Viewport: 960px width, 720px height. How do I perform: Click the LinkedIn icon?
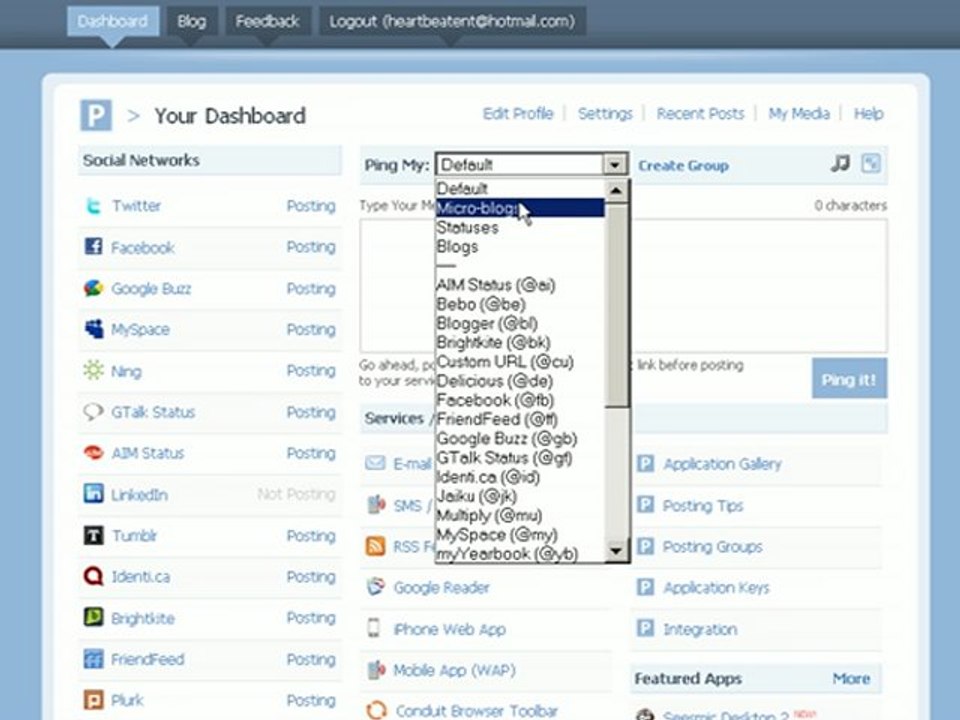pyautogui.click(x=93, y=493)
